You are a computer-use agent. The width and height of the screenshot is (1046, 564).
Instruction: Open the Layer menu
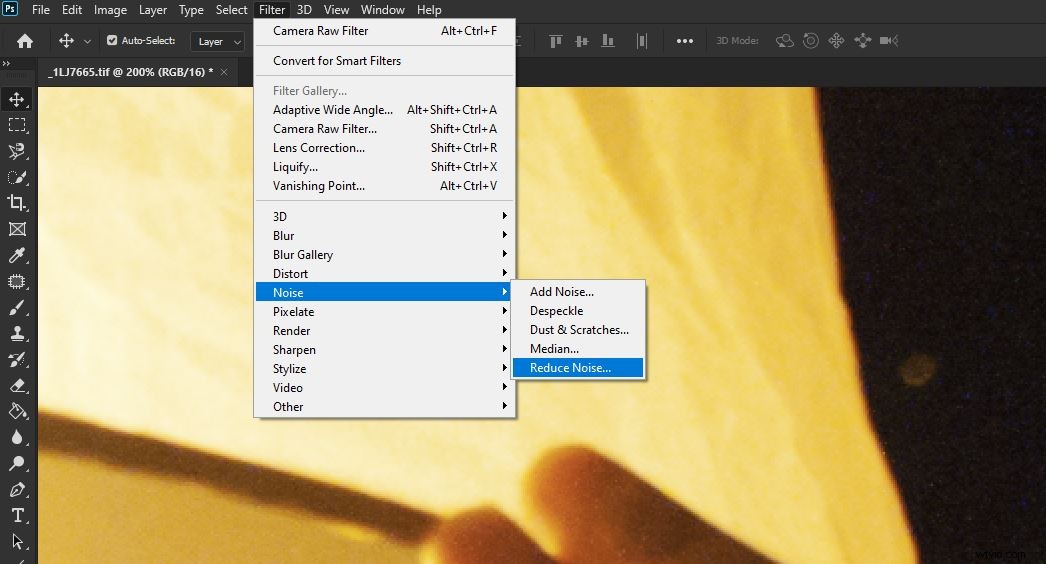pyautogui.click(x=153, y=10)
